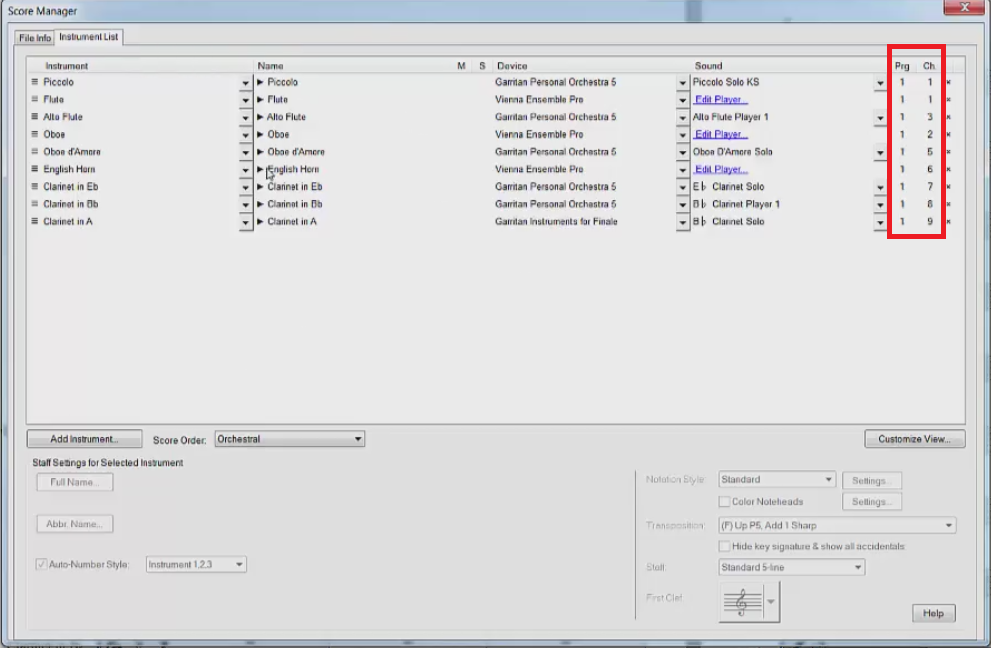Click the treble clef First Clef icon
Image resolution: width=991 pixels, height=648 pixels.
click(740, 602)
